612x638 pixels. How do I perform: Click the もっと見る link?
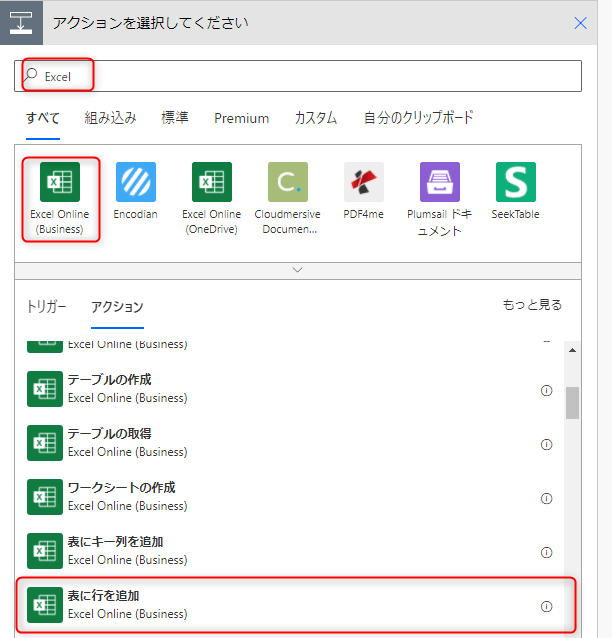pos(532,305)
